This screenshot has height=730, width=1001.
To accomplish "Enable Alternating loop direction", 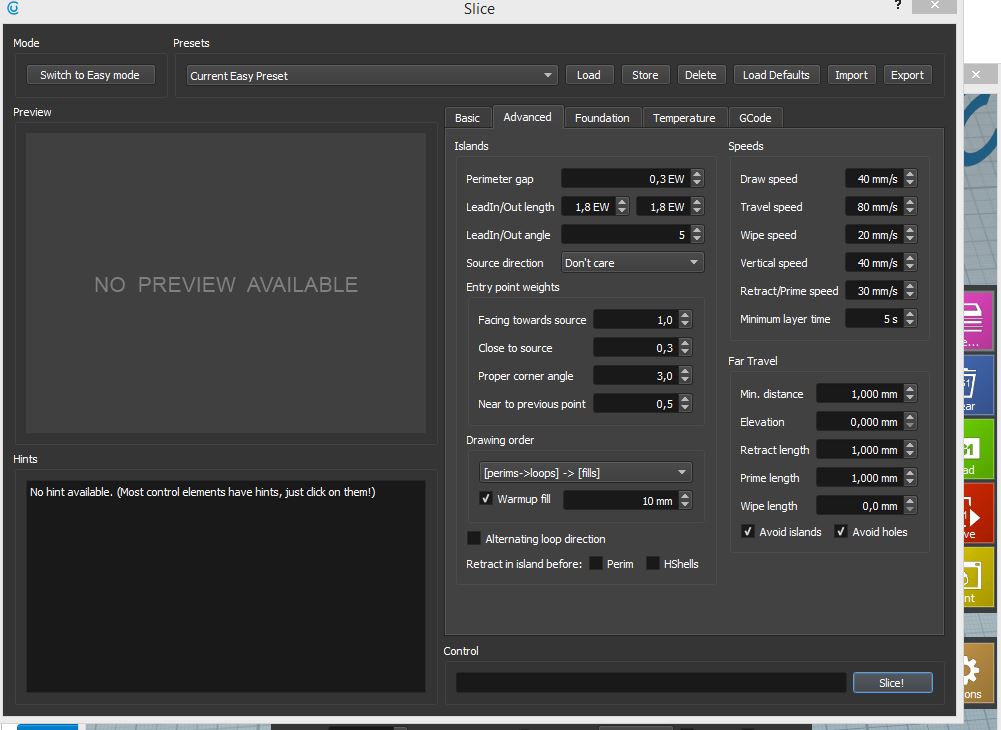I will click(x=474, y=539).
